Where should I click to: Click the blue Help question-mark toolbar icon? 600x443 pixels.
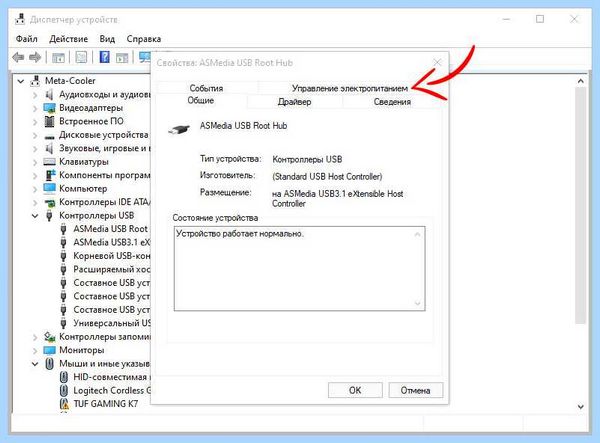(x=104, y=57)
